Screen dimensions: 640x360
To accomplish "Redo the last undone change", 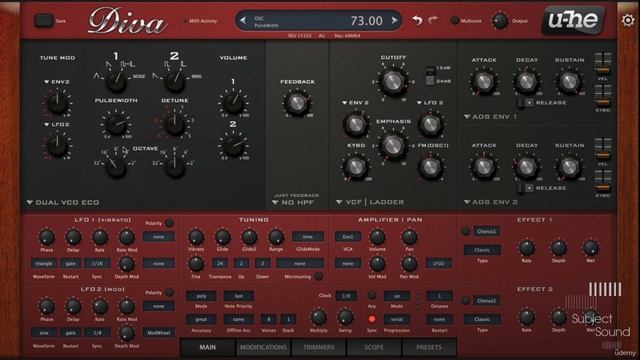I will tap(433, 20).
